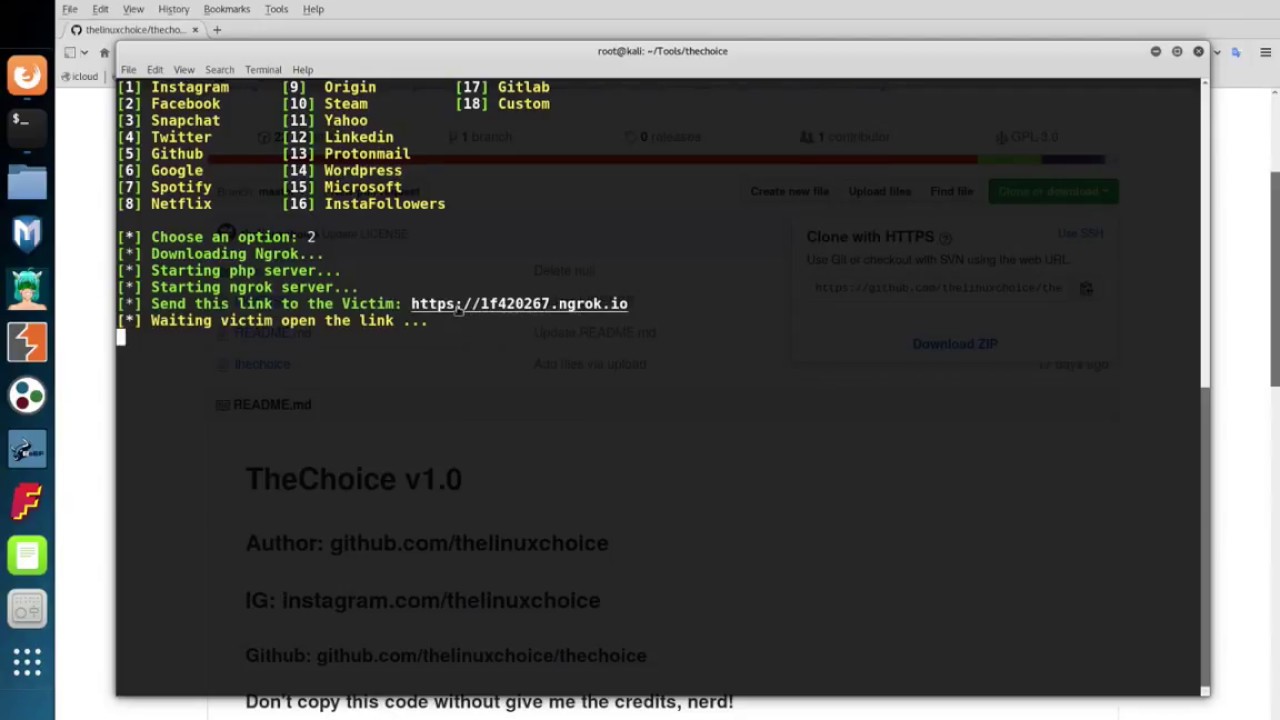This screenshot has width=1280, height=720.
Task: Click Firefox page vertical scrollbar
Action: (x=1274, y=278)
